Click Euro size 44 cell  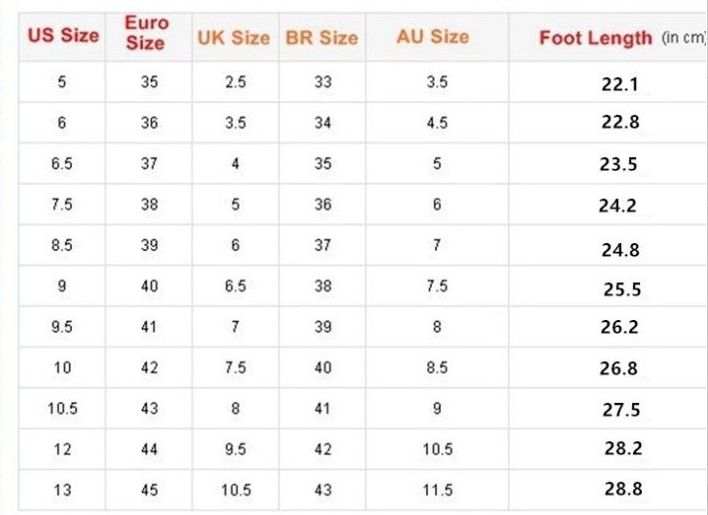149,450
